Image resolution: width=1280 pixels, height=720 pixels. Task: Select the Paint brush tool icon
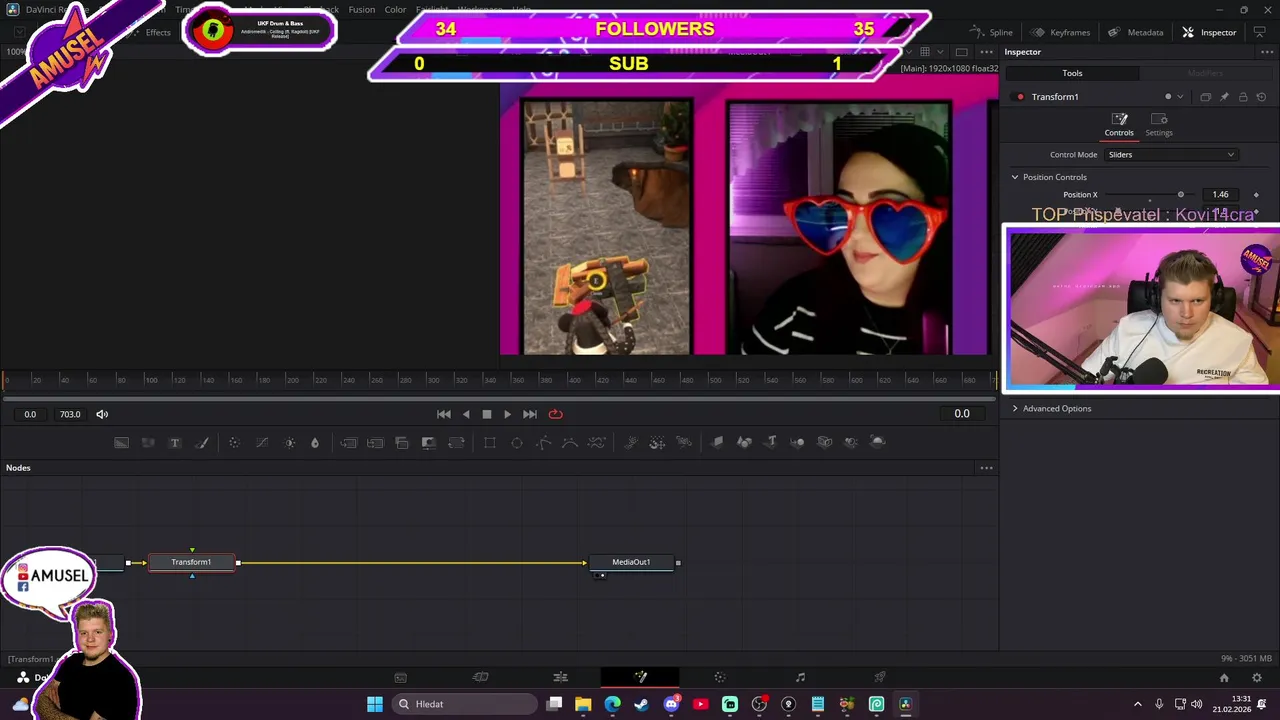202,442
